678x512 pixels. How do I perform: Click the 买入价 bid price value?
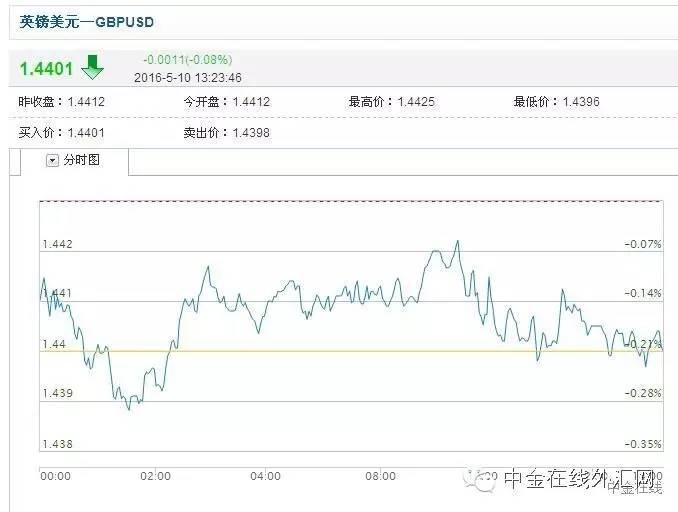pos(86,133)
